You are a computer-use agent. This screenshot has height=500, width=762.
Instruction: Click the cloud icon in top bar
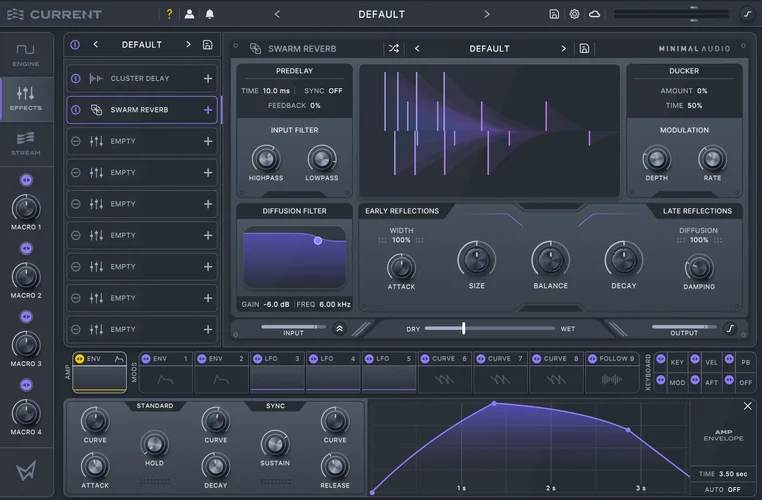595,14
